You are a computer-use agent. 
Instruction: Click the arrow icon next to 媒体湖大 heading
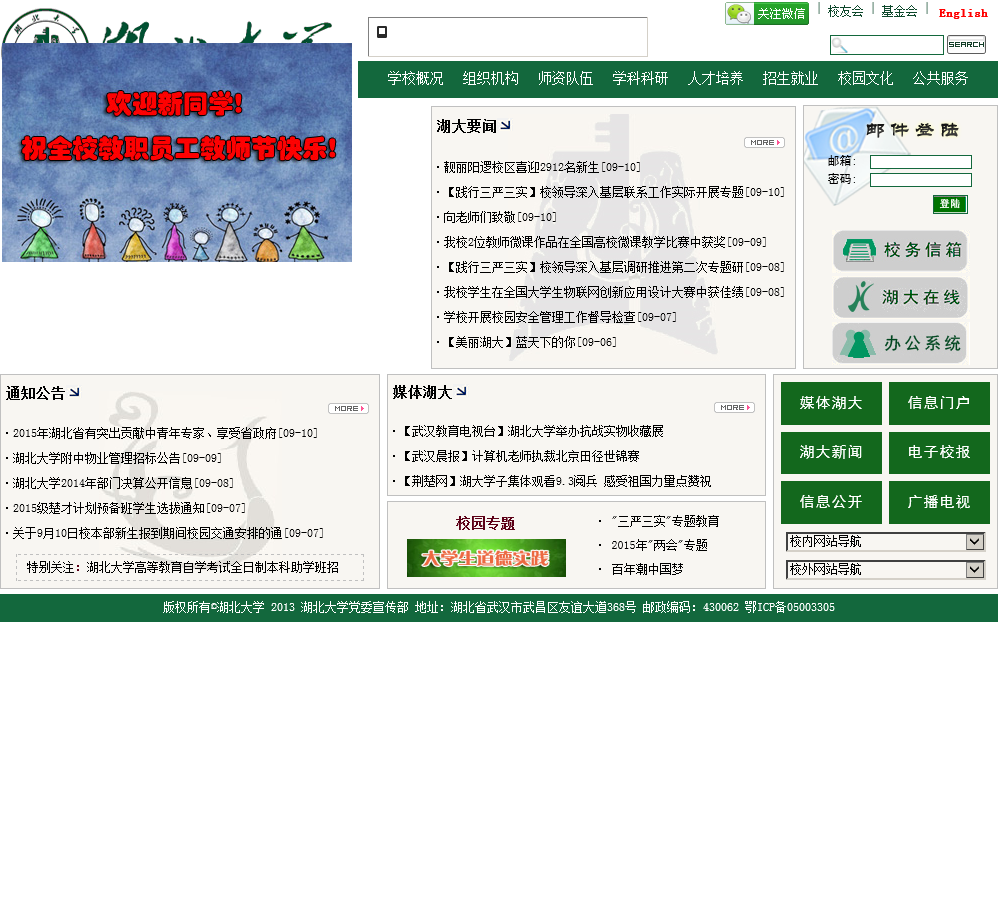tap(461, 391)
